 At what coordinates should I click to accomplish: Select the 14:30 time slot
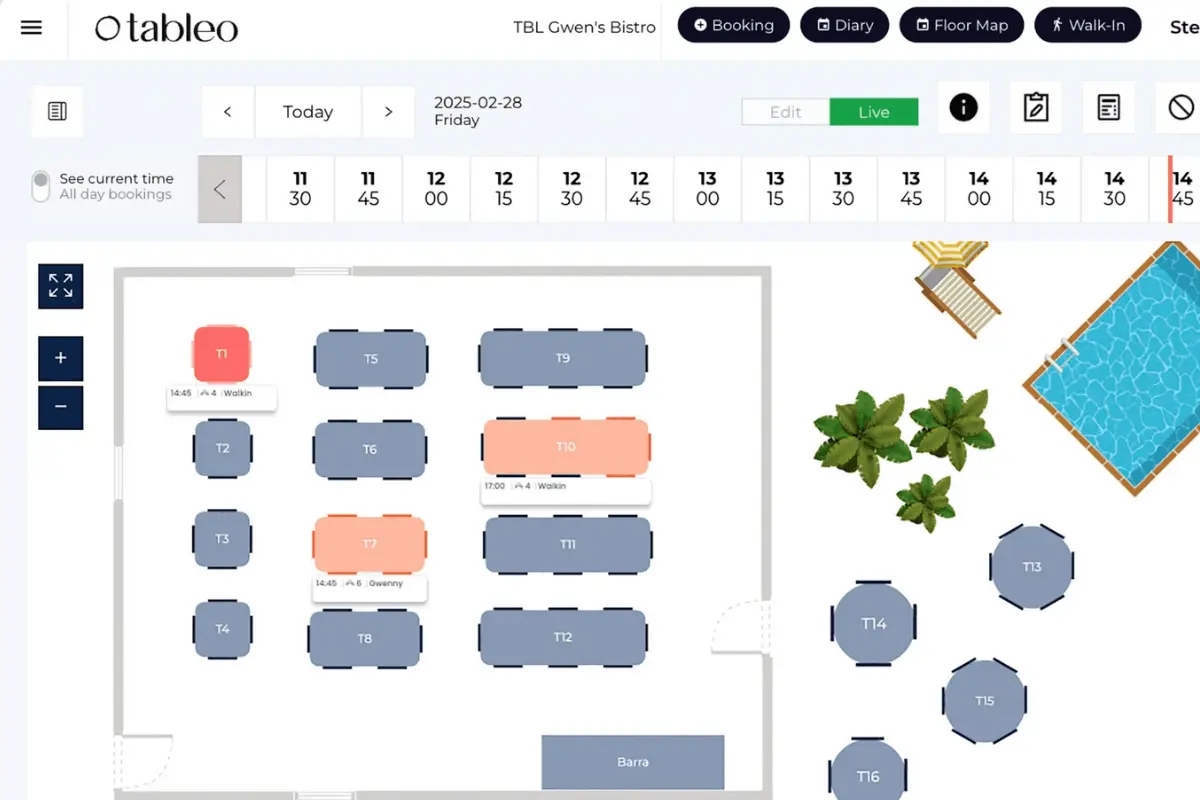tap(1115, 189)
